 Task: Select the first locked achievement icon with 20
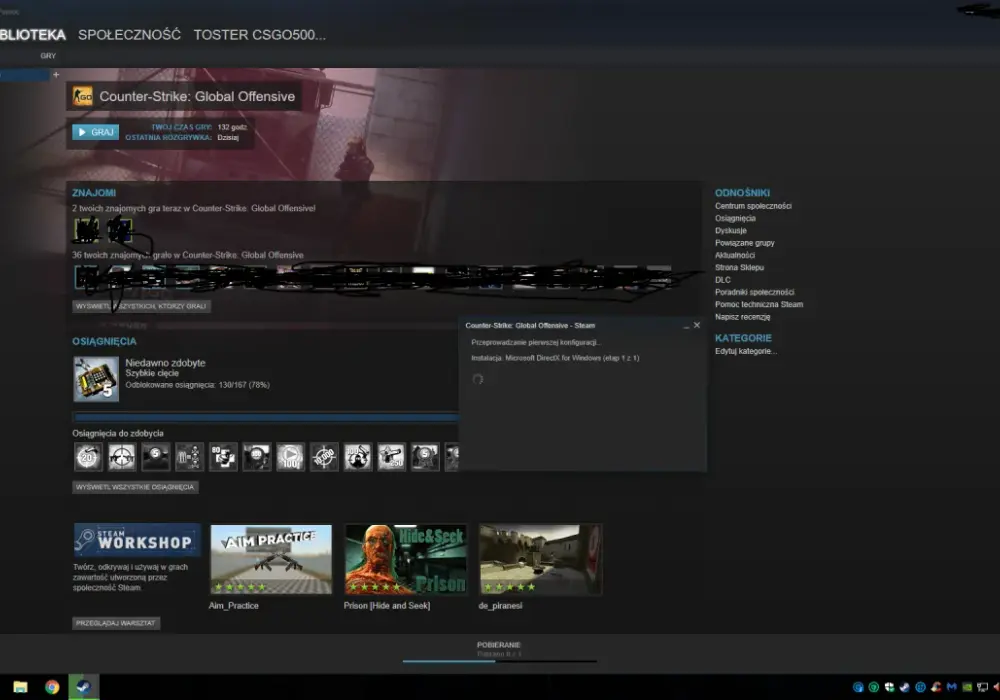point(88,456)
